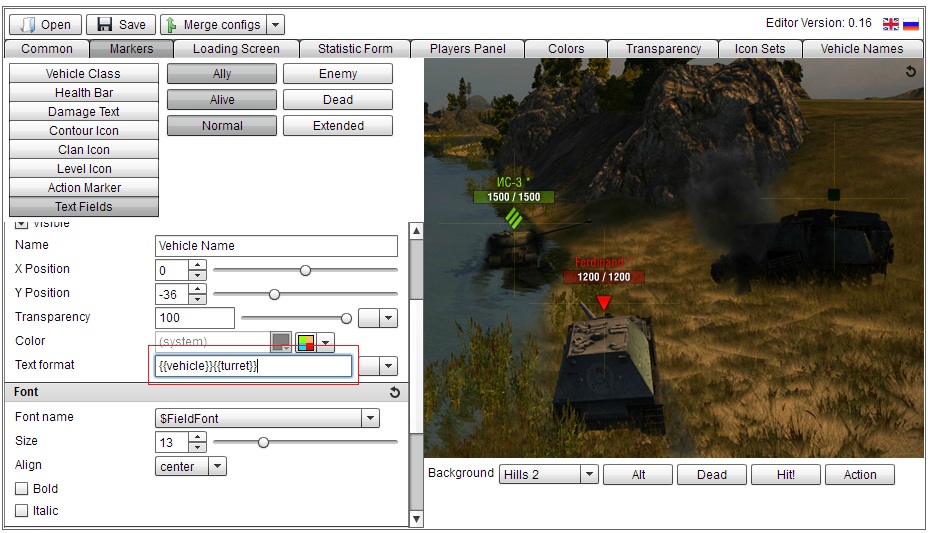This screenshot has height=533, width=928.
Task: Click Merge configs button
Action: coord(213,25)
